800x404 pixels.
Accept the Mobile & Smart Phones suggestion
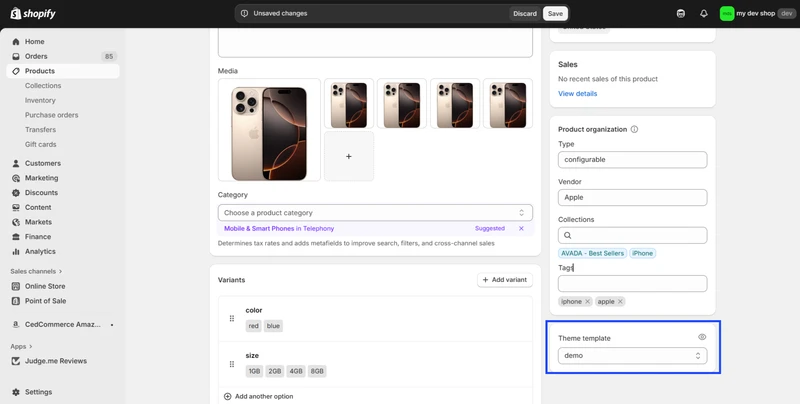279,229
